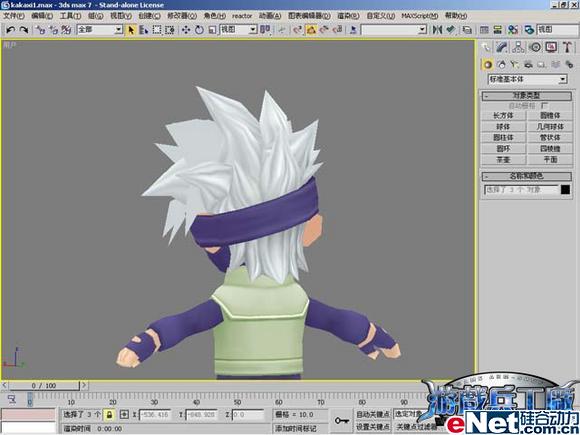The image size is (580, 435).
Task: Switch to the Utilities hammer tab
Action: [x=567, y=47]
